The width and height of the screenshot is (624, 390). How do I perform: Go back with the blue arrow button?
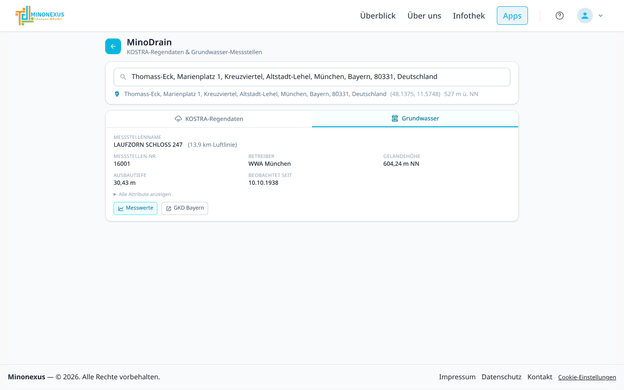pos(113,46)
